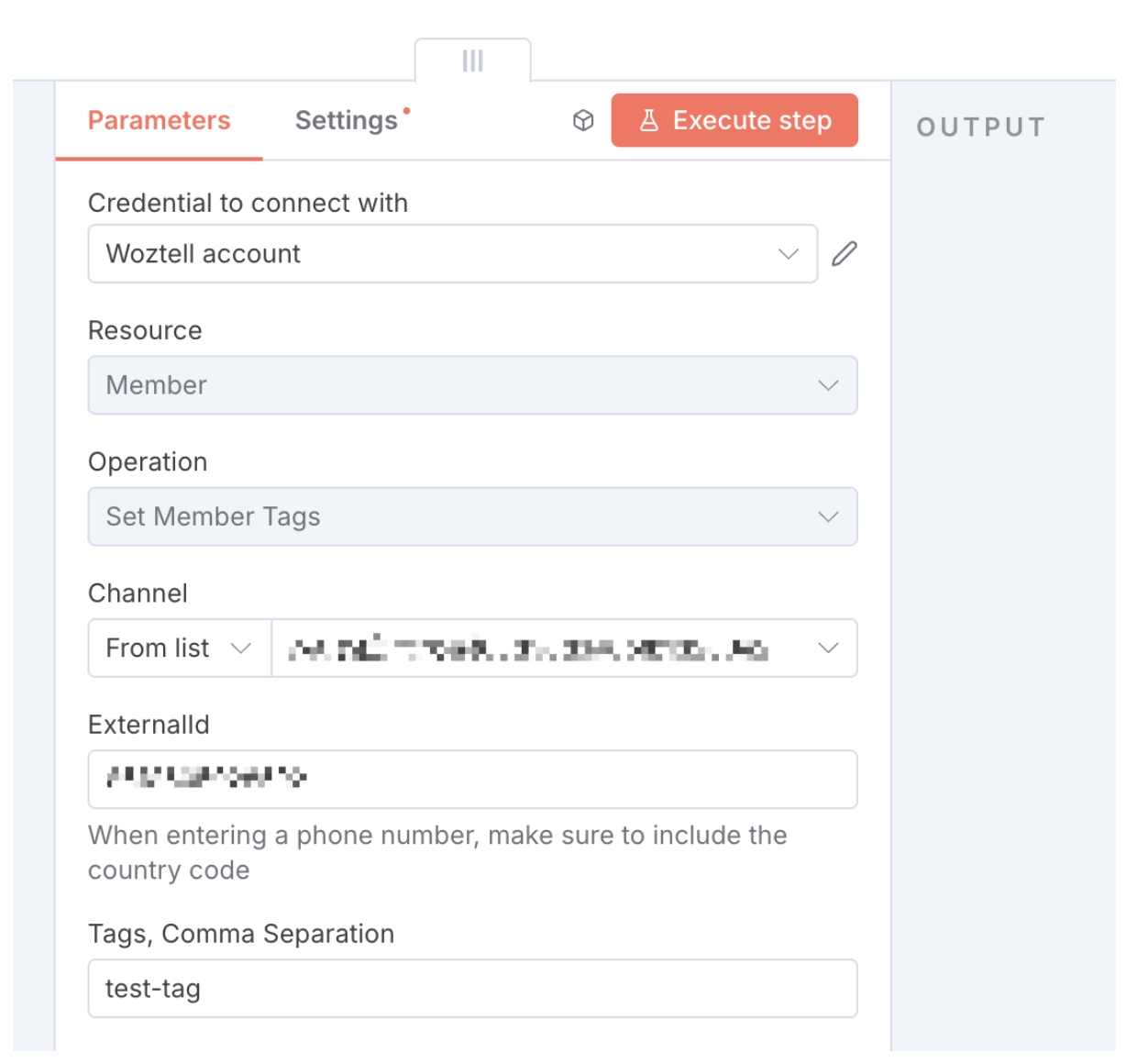Open the blurred Channel value list
1126x1064 pixels.
pyautogui.click(x=565, y=648)
